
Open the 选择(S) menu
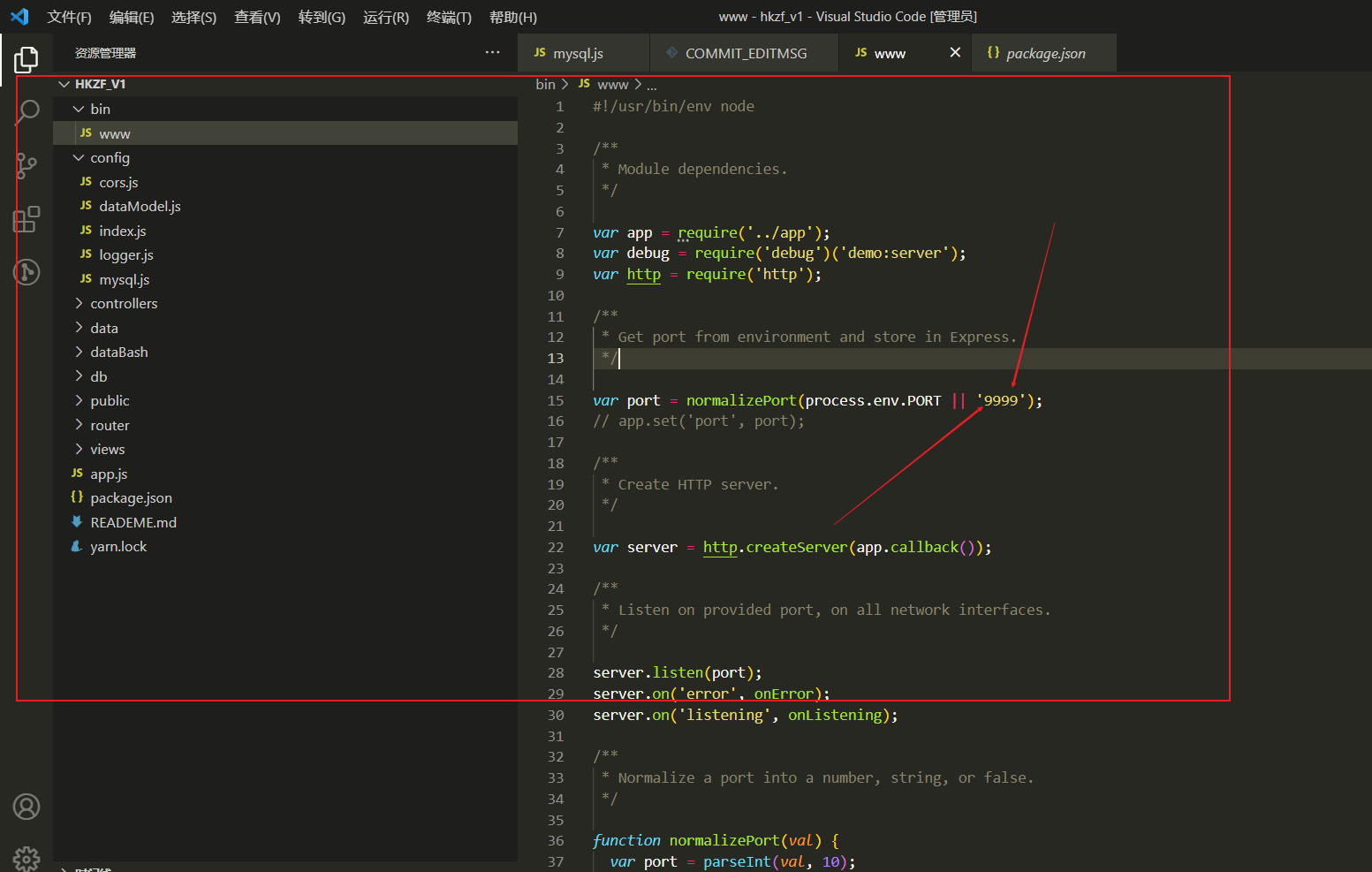(x=193, y=17)
